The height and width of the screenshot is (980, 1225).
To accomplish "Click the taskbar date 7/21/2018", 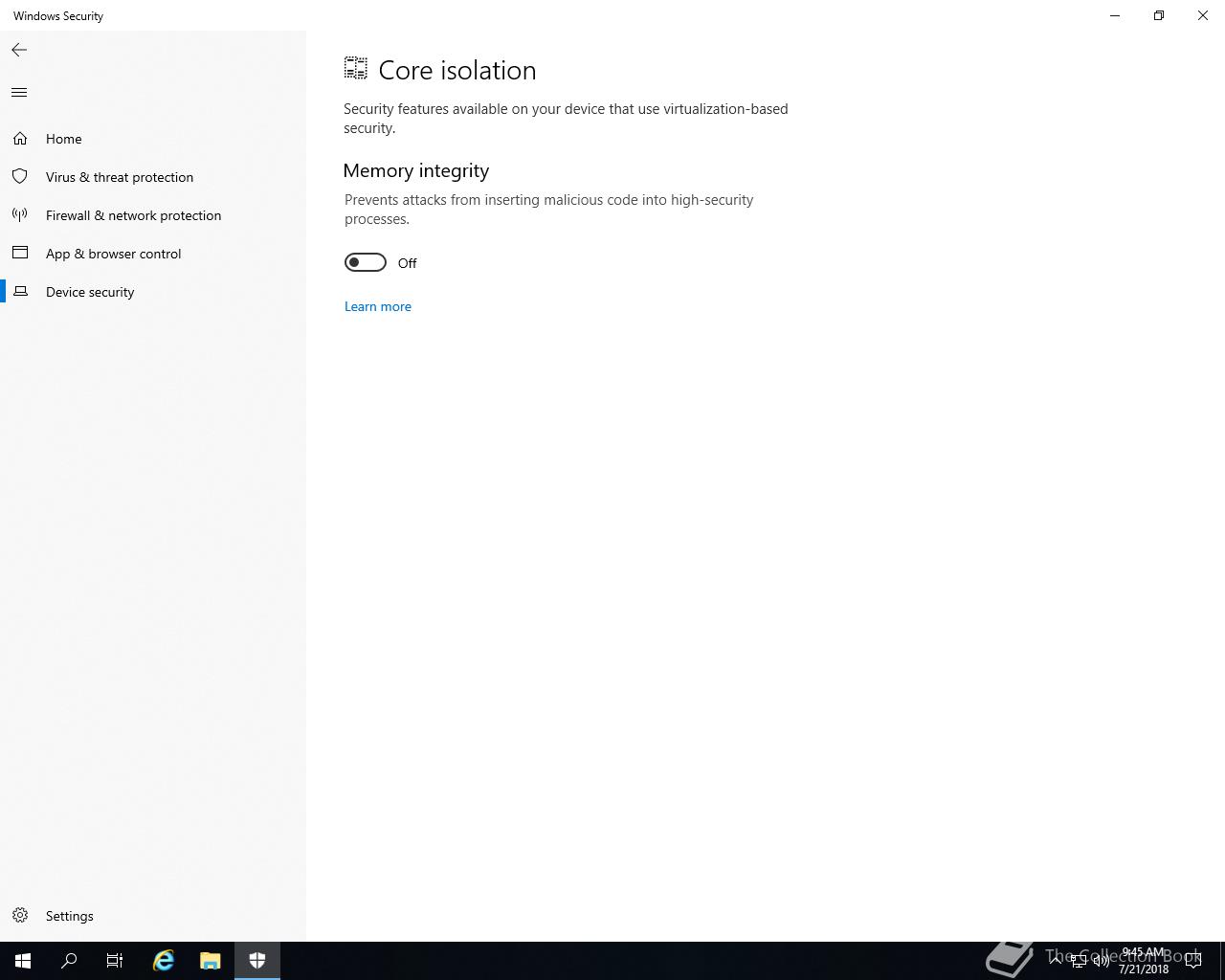I will point(1144,969).
